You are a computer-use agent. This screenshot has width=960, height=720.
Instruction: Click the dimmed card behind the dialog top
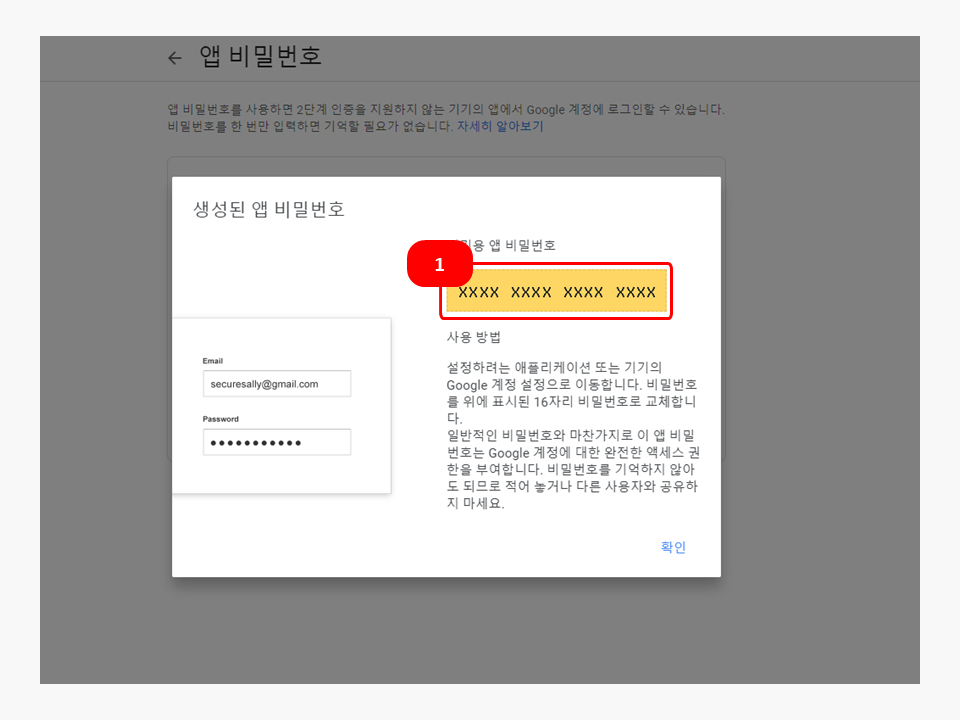446,166
